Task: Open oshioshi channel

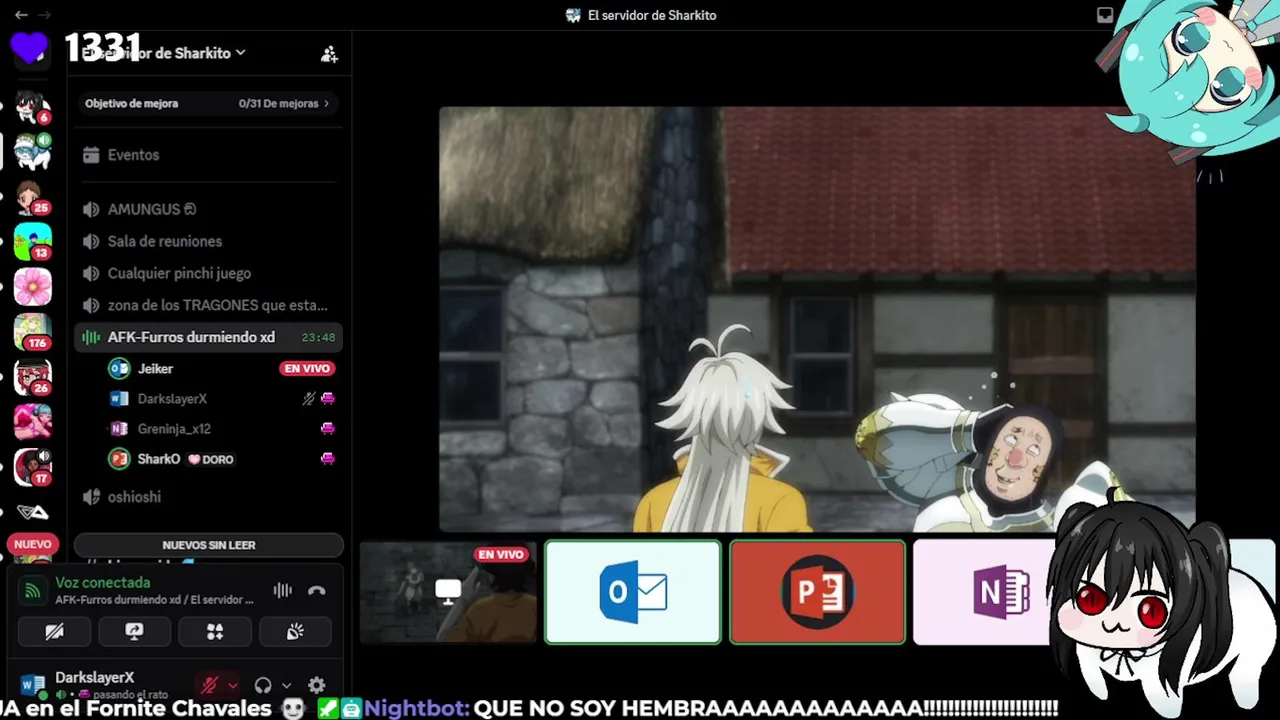Action: pos(208,497)
